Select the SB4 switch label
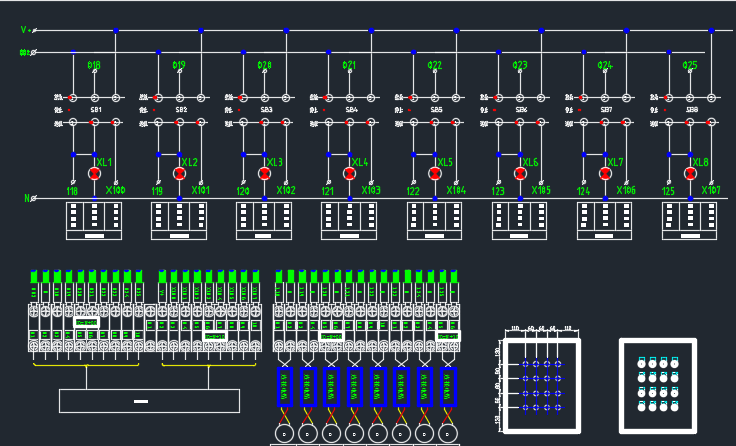The image size is (736, 446). (x=352, y=109)
